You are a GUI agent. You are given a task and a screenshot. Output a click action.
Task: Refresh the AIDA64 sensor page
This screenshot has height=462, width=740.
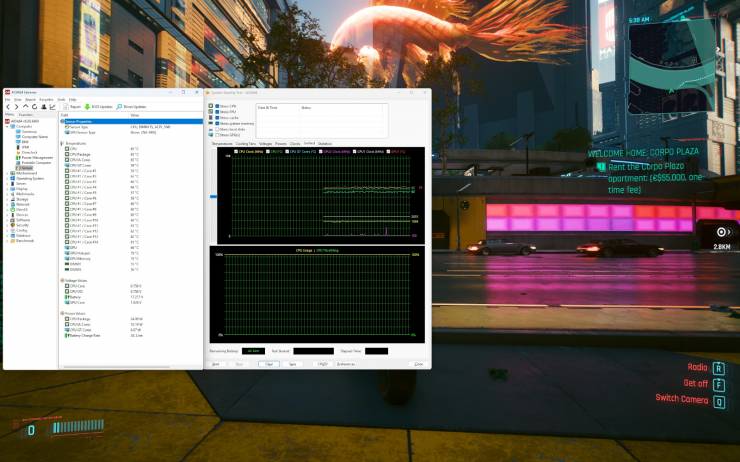(34, 107)
